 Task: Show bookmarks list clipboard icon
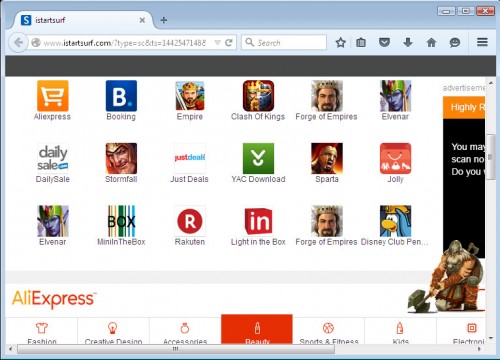coord(361,43)
